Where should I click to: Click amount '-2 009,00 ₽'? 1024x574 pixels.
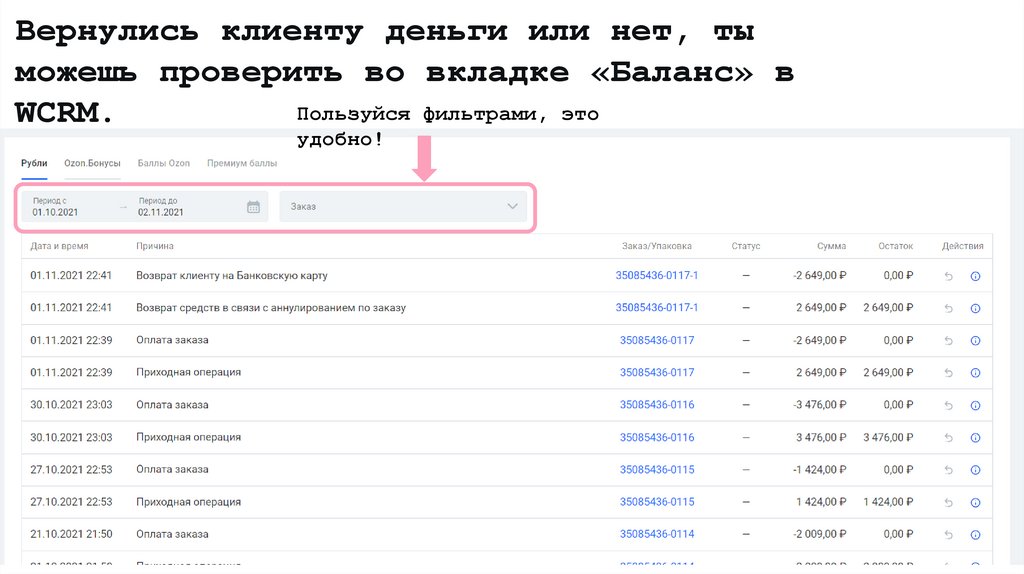pyautogui.click(x=820, y=534)
